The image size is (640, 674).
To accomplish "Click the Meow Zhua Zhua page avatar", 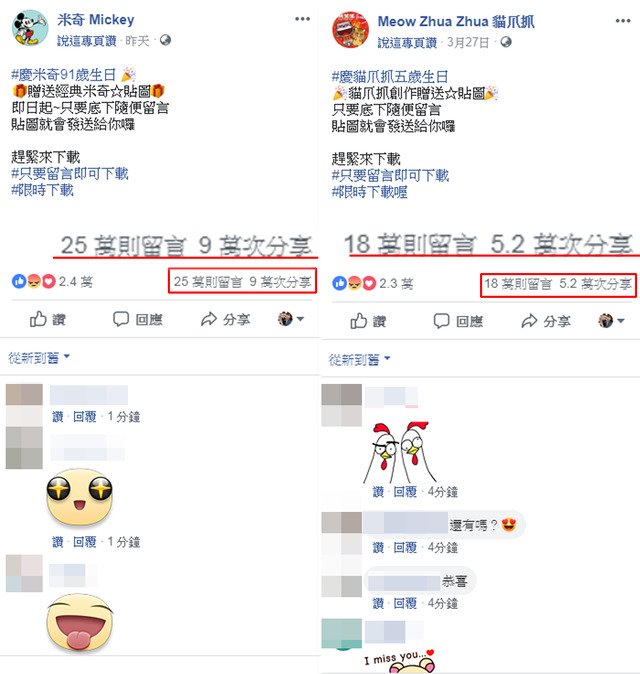I will pos(350,30).
